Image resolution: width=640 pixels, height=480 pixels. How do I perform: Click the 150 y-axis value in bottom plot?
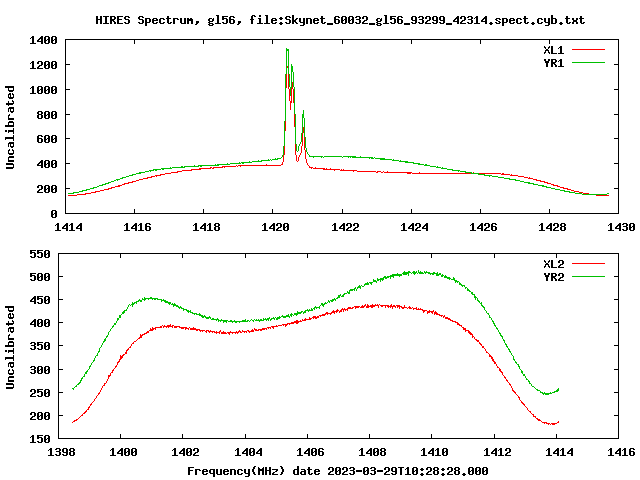tap(40, 439)
